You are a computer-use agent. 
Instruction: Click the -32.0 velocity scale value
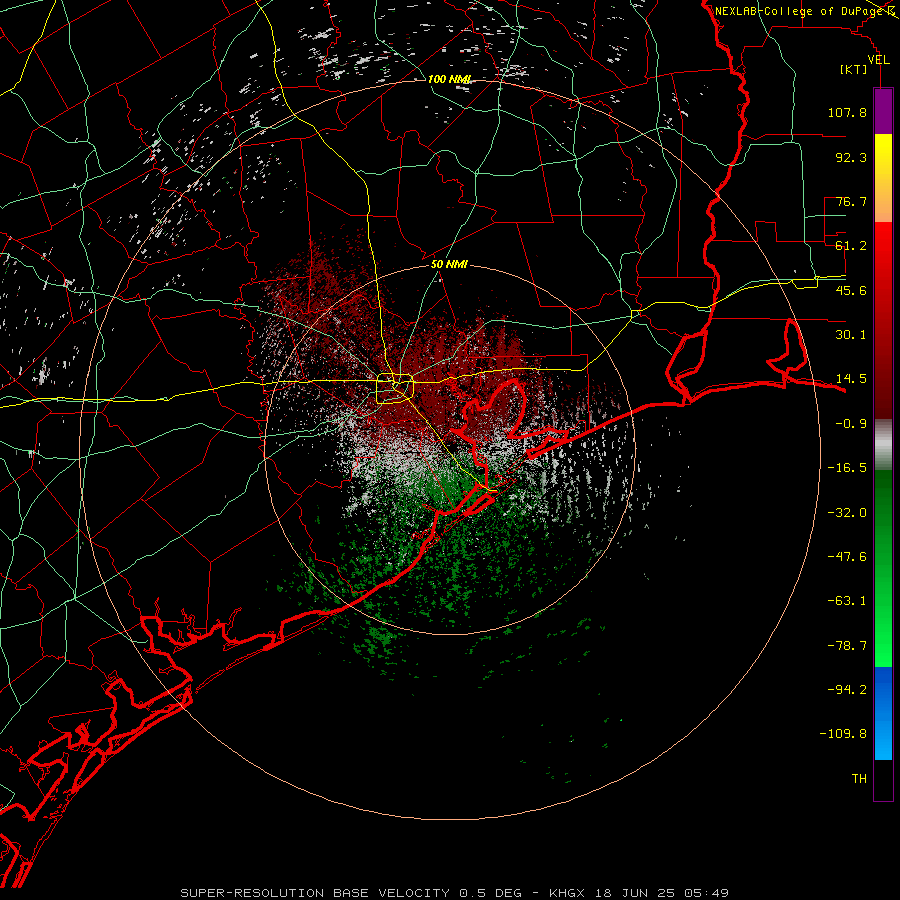tap(847, 513)
